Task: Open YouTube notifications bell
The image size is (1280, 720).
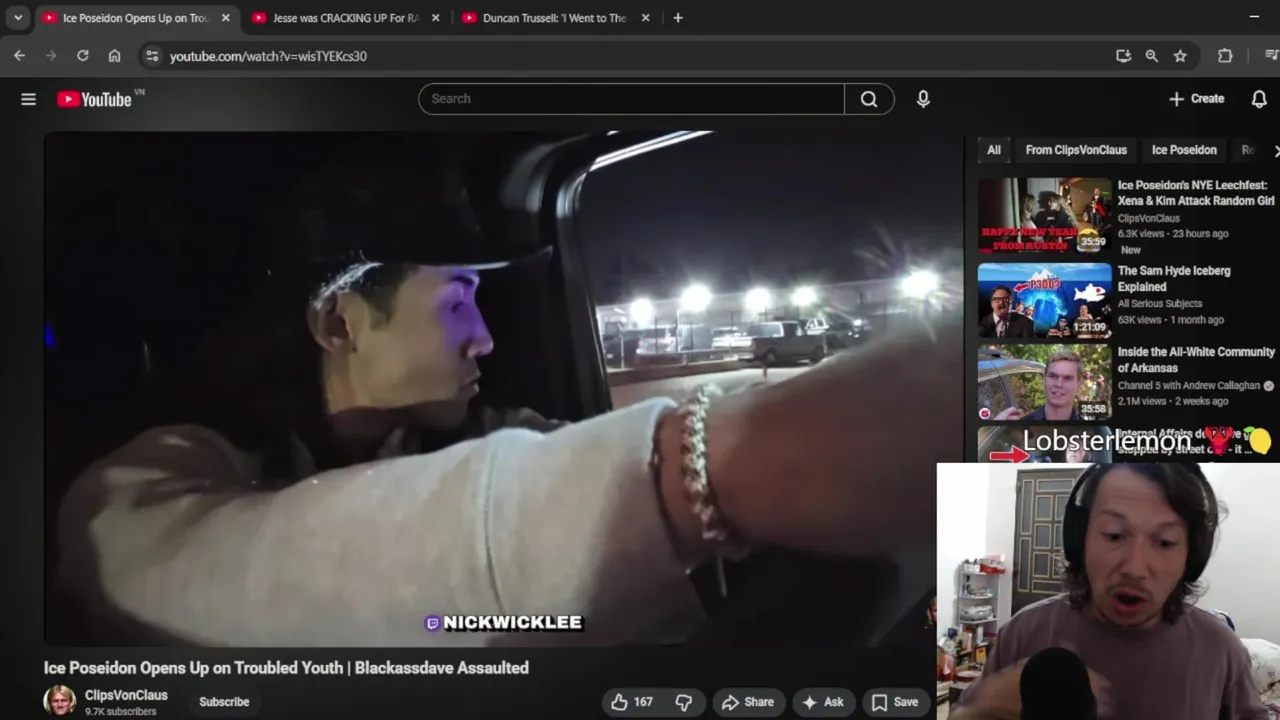Action: (1259, 99)
